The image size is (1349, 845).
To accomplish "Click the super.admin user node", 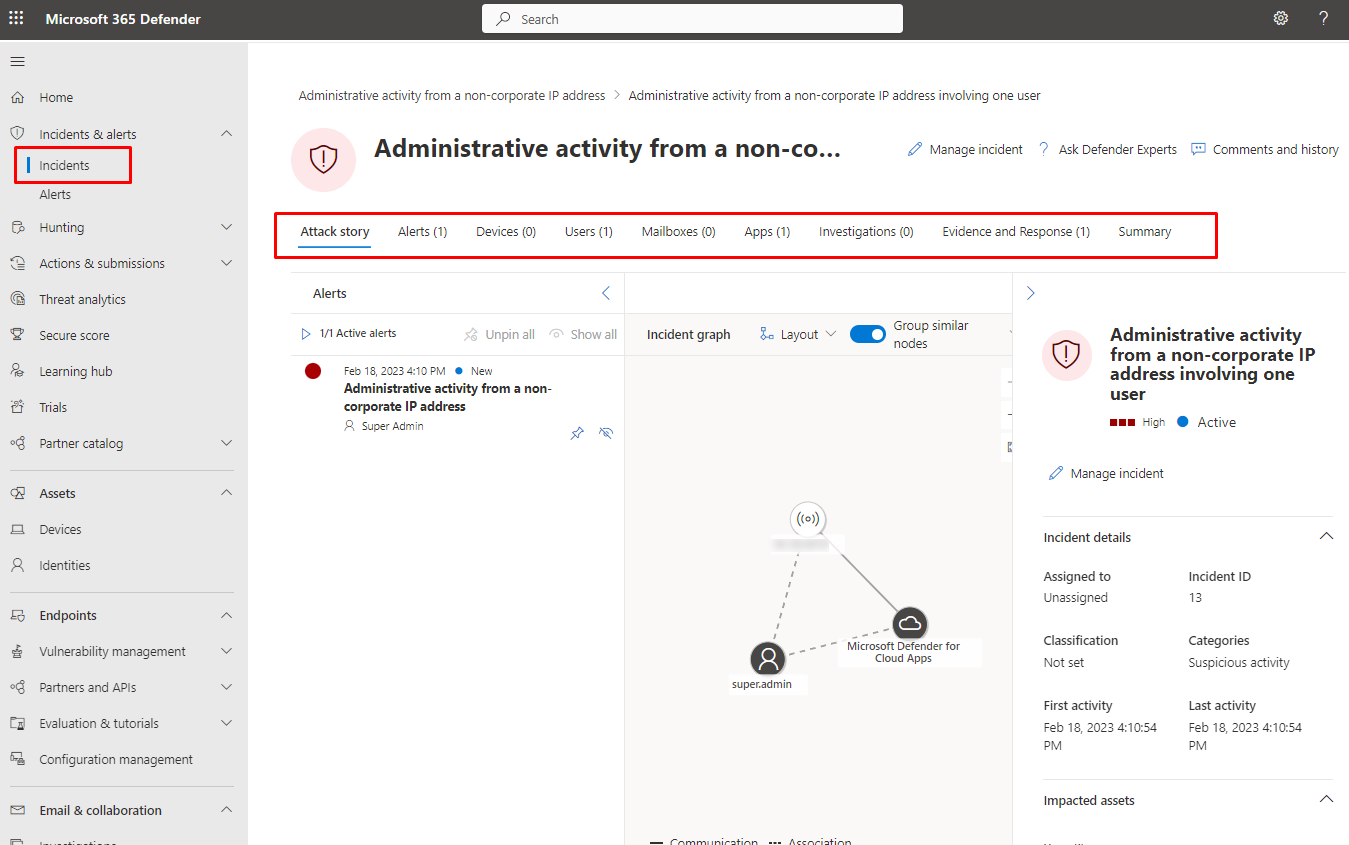I will coord(768,659).
